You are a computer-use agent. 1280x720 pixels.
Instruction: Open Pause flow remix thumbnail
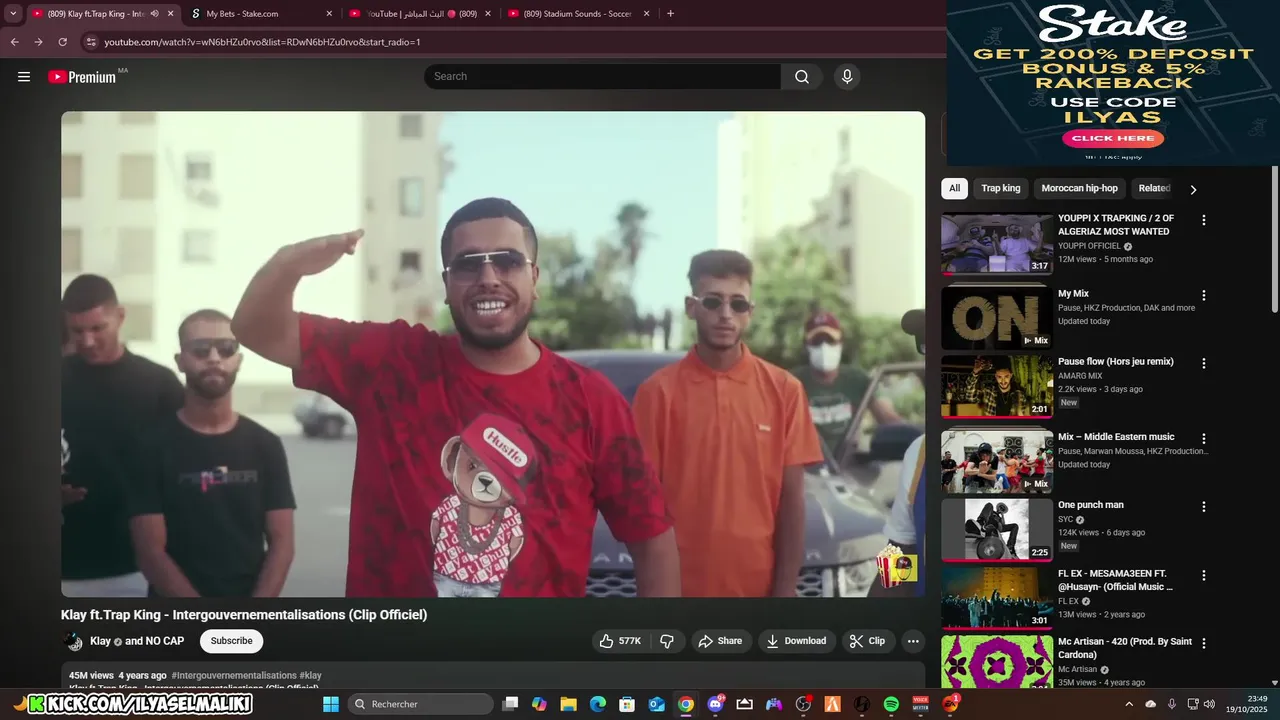pos(997,386)
